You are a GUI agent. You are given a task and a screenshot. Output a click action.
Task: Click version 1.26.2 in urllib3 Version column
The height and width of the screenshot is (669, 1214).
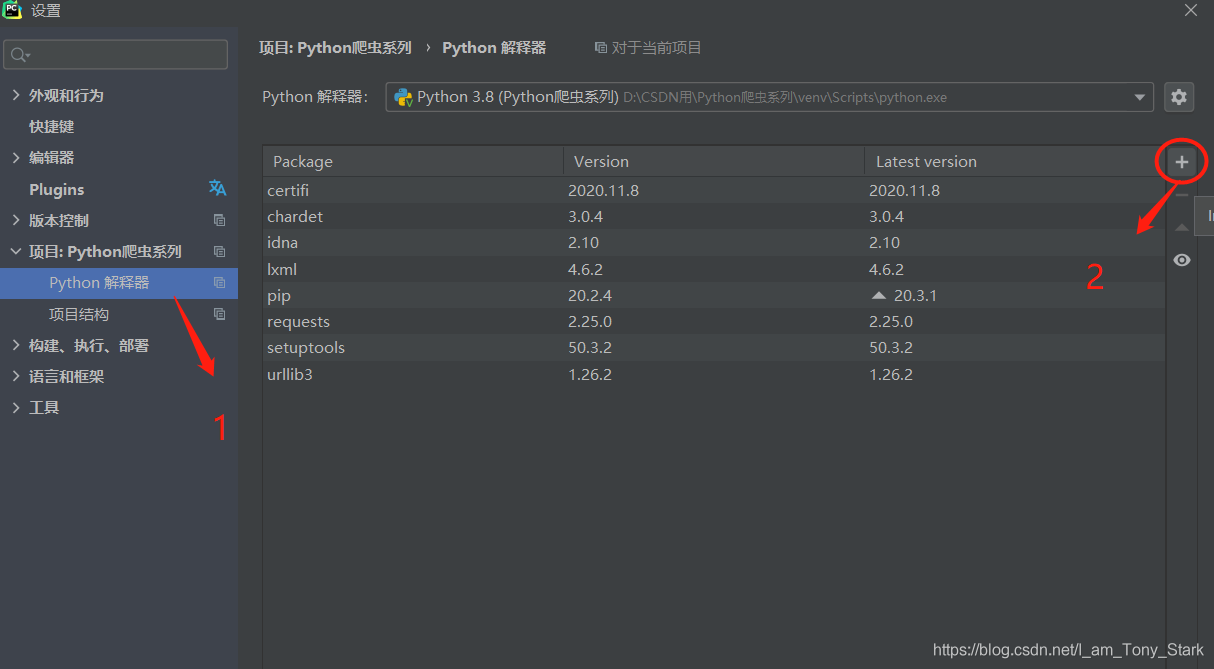click(x=590, y=374)
